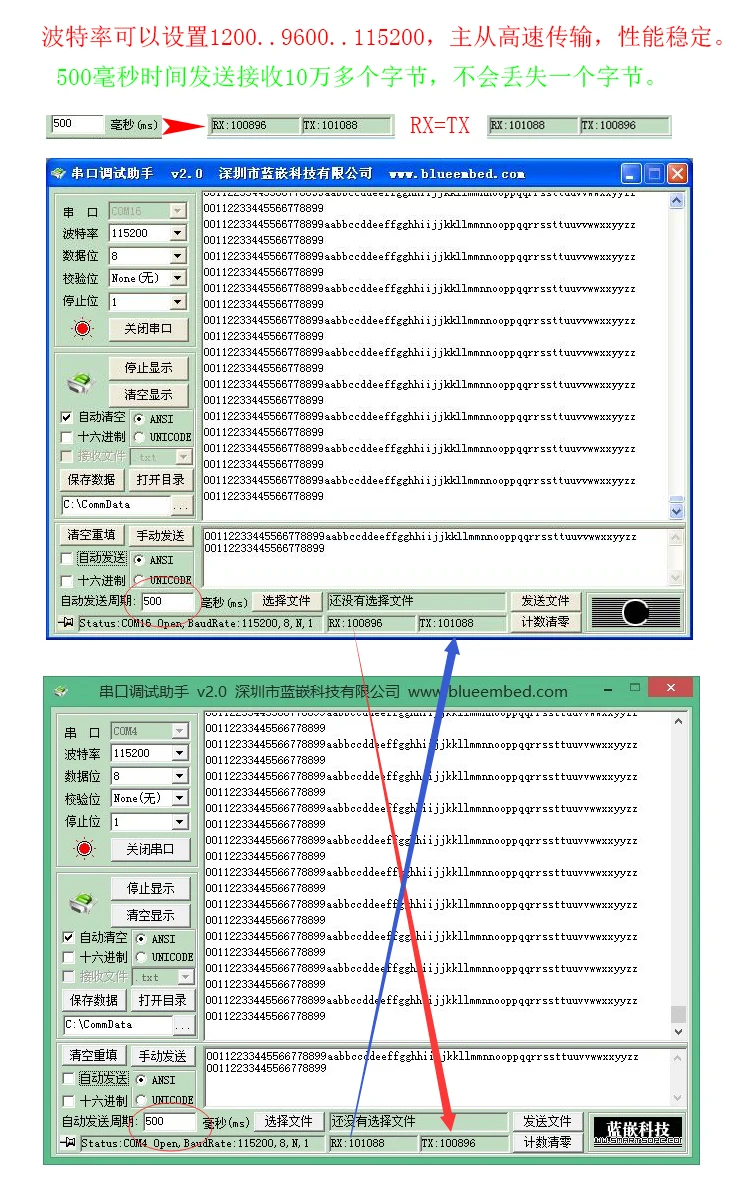Click send text box in upper window
The height and width of the screenshot is (1183, 740).
coord(435,558)
